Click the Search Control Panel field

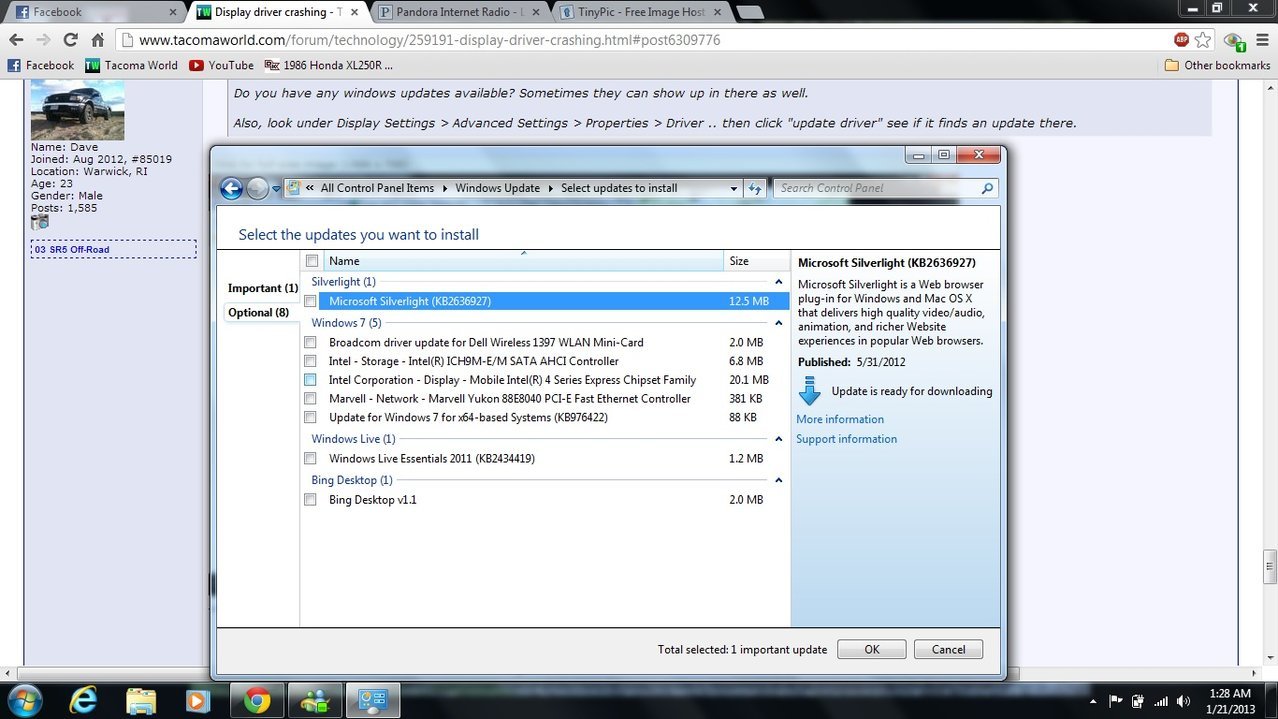tap(885, 188)
